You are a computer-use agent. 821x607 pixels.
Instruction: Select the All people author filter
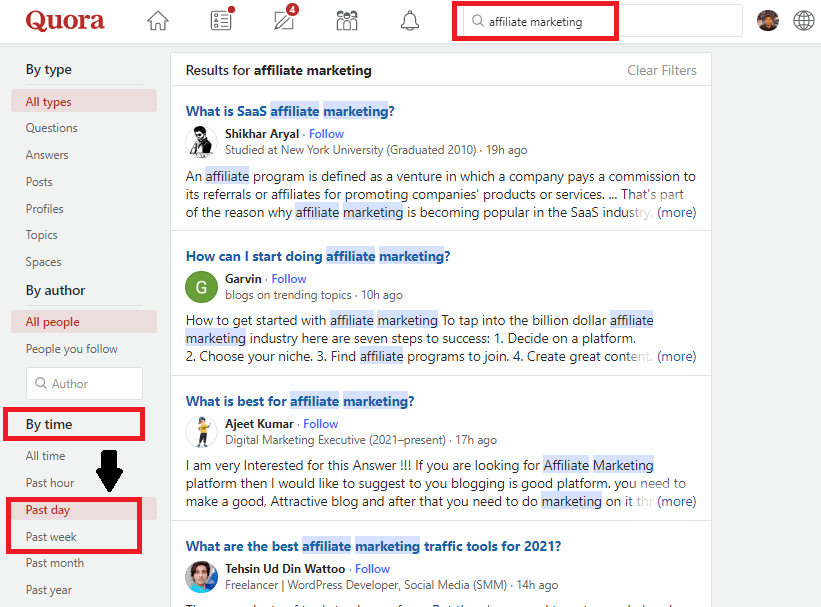(84, 322)
